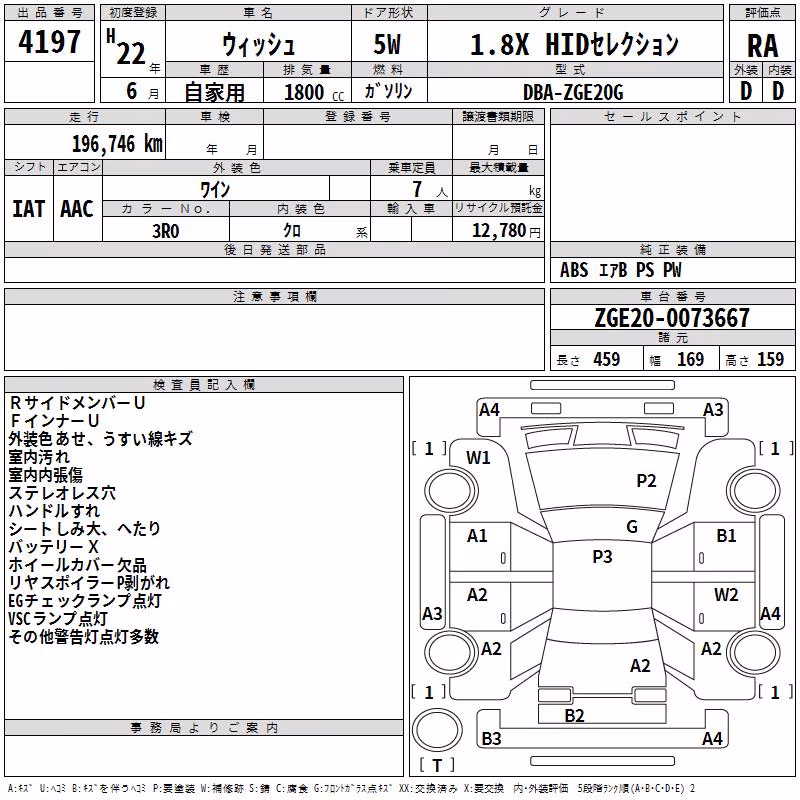Select the note バッテリーX
Image resolution: width=800 pixels, height=800 pixels.
click(54, 547)
